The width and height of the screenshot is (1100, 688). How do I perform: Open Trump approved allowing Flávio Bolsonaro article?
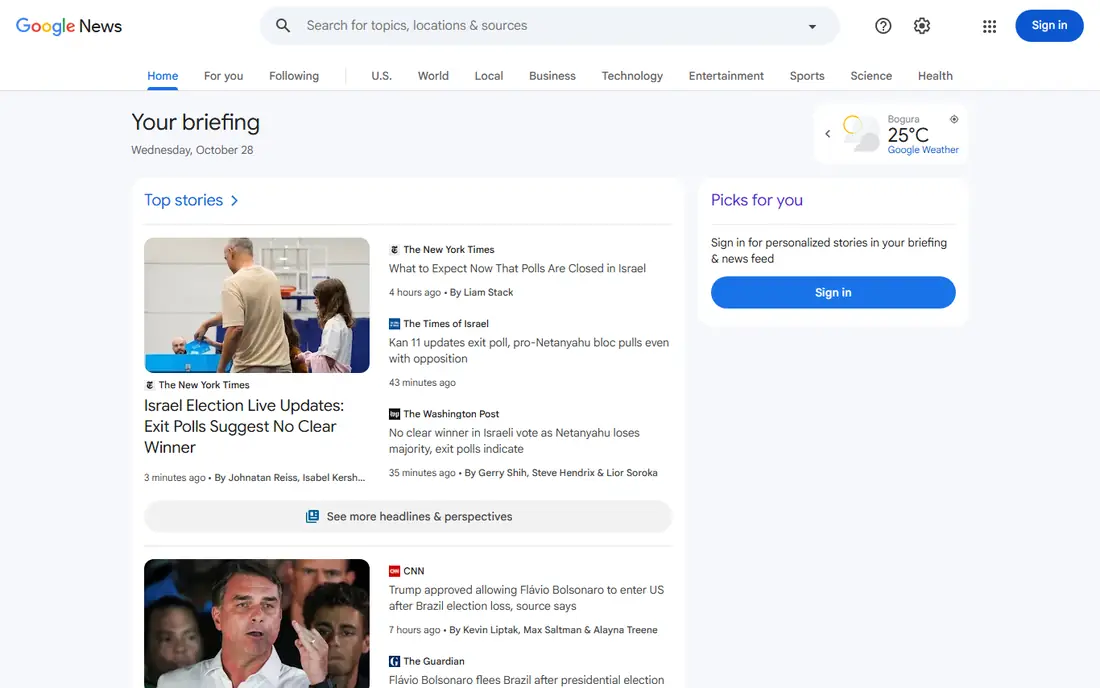tap(526, 598)
